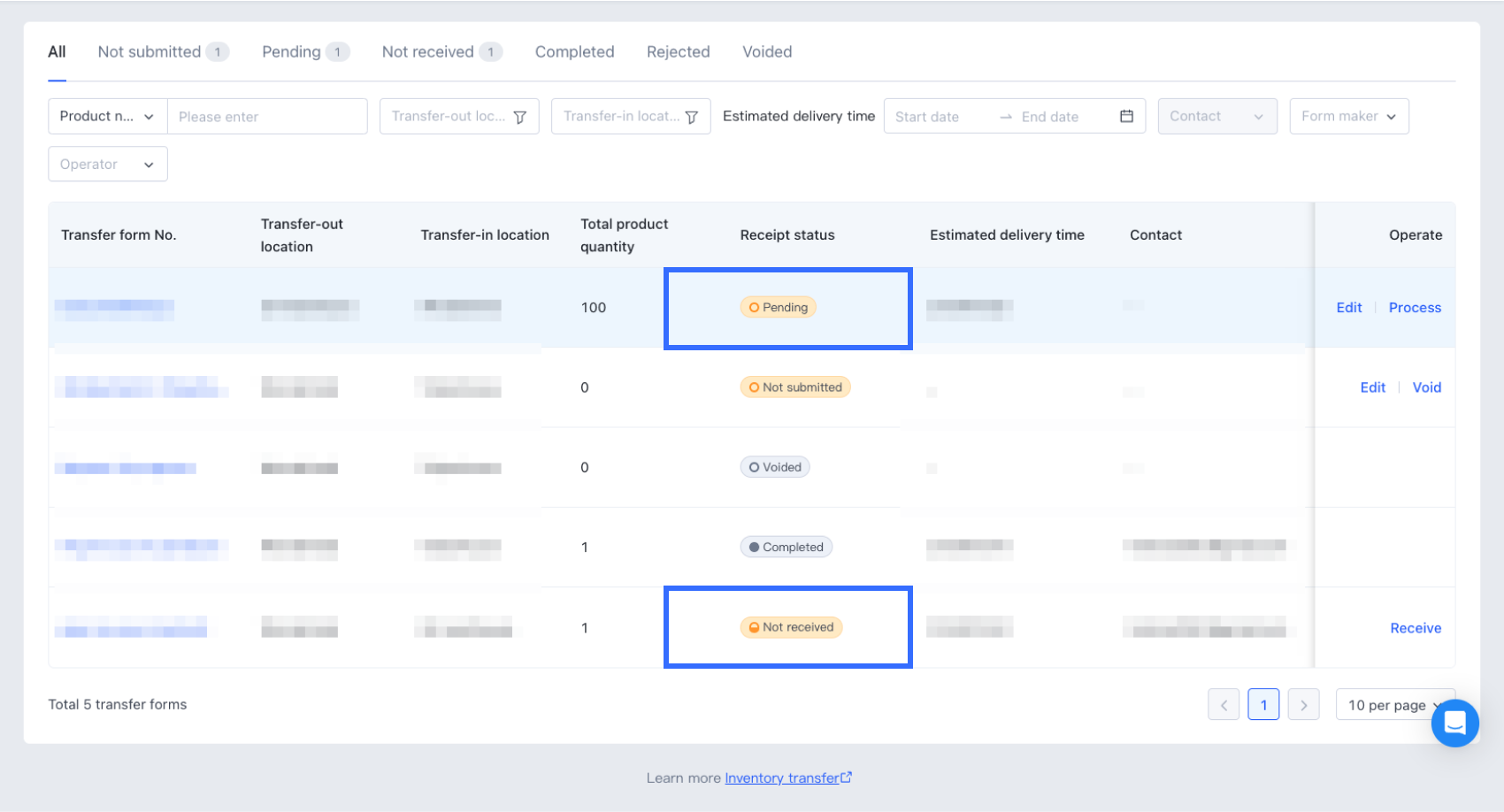Go to next page arrow
The height and width of the screenshot is (812, 1504).
pyautogui.click(x=1303, y=705)
